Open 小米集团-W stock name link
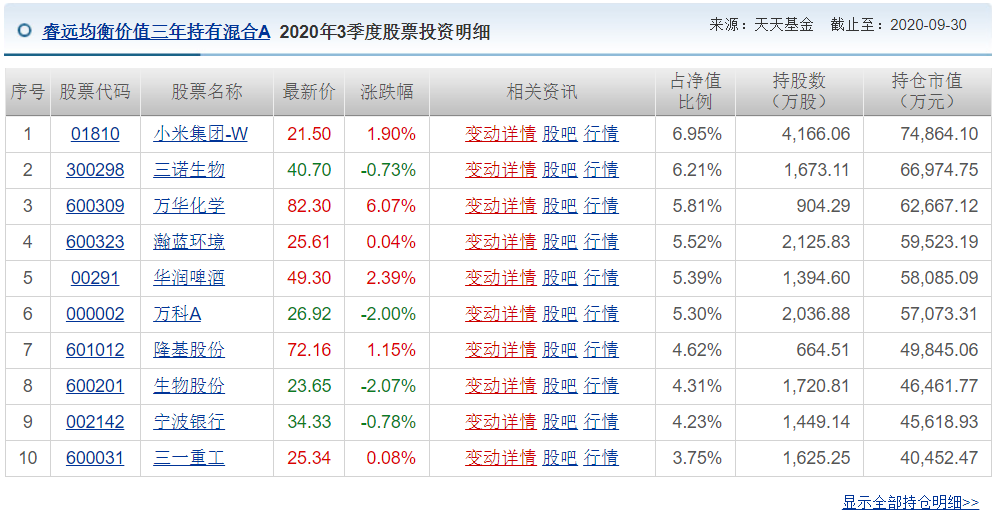This screenshot has height=525, width=995. point(200,134)
